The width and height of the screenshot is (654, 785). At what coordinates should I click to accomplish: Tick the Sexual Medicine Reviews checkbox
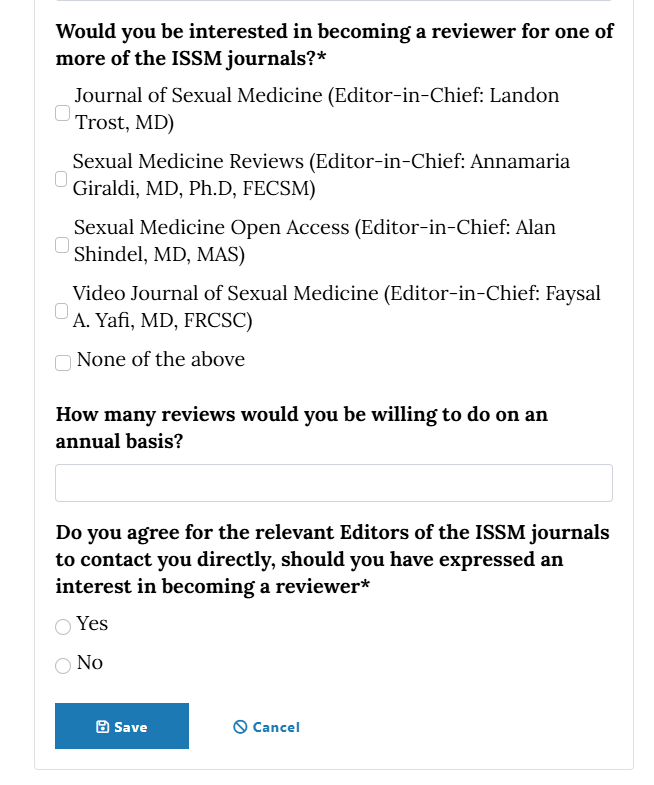(61, 179)
